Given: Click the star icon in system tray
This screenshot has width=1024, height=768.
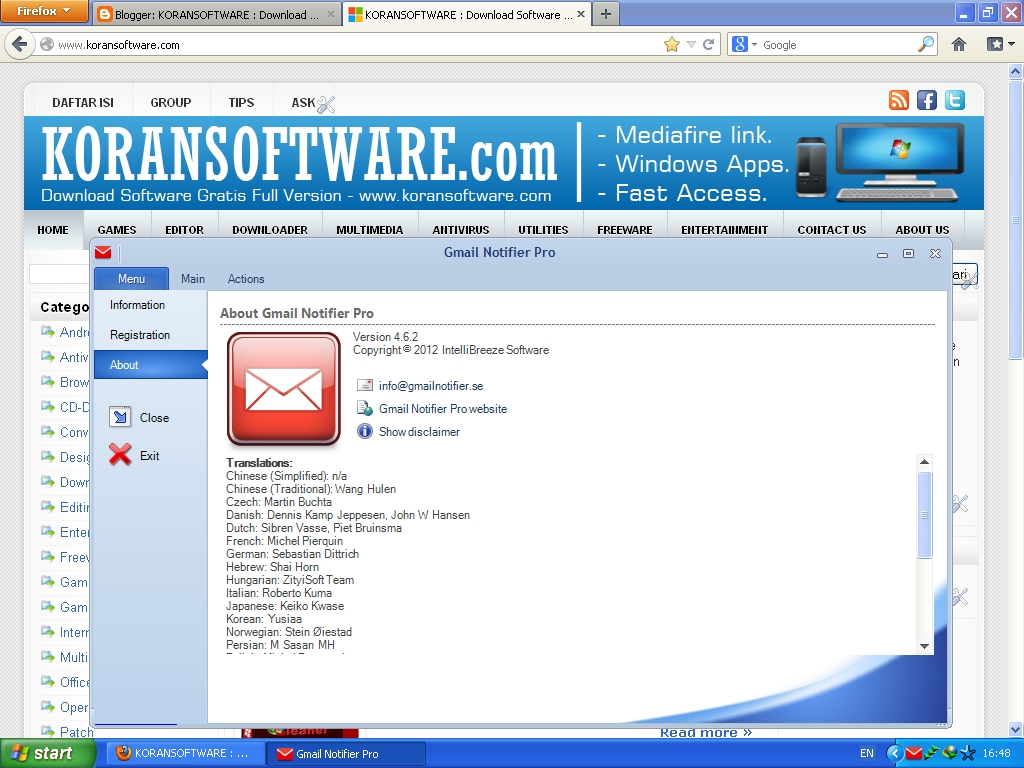Looking at the screenshot, I should coord(968,754).
